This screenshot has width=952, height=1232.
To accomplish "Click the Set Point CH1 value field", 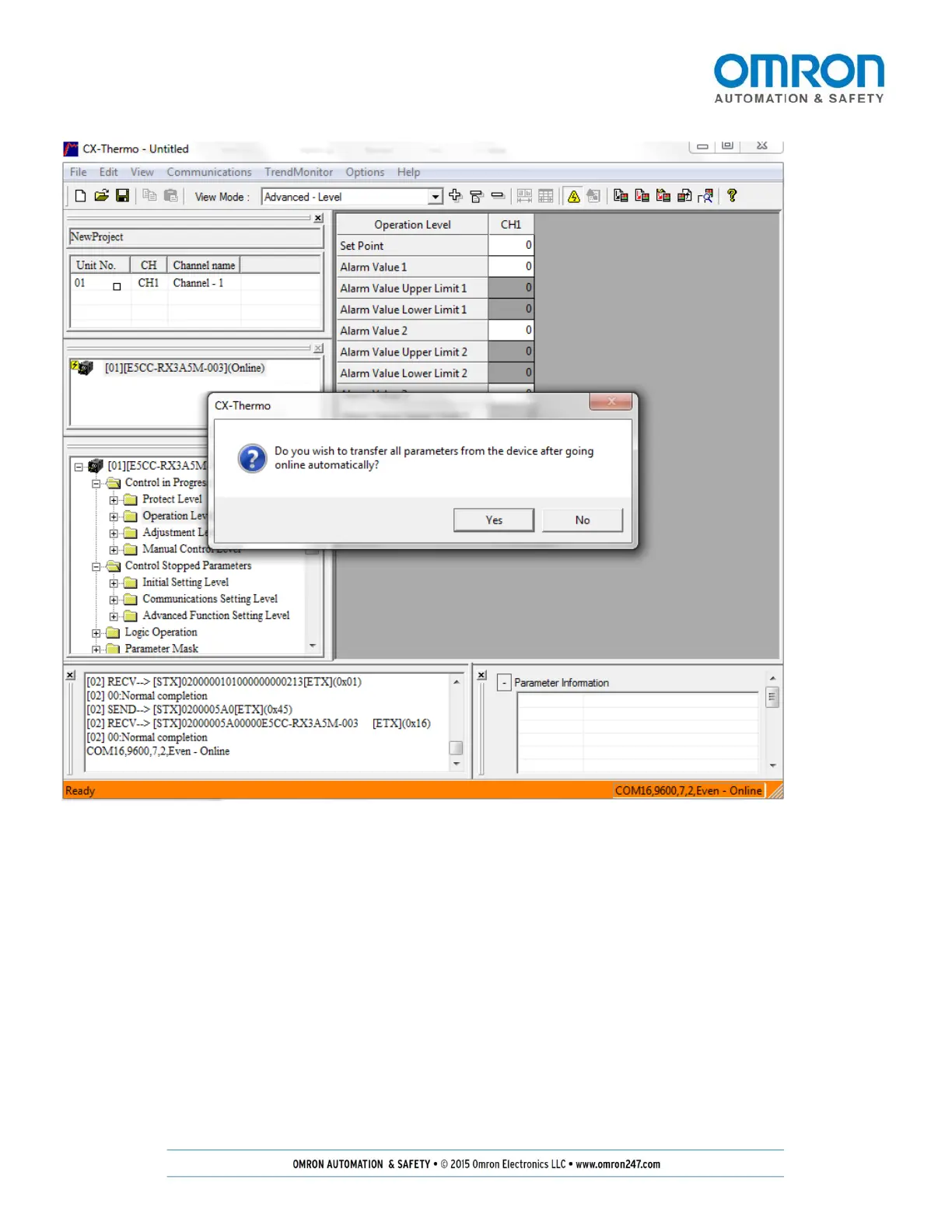I will (x=511, y=245).
